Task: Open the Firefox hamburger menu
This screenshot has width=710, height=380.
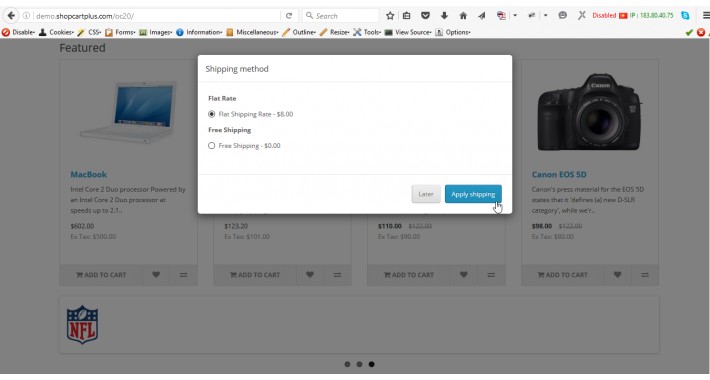Action: click(705, 15)
